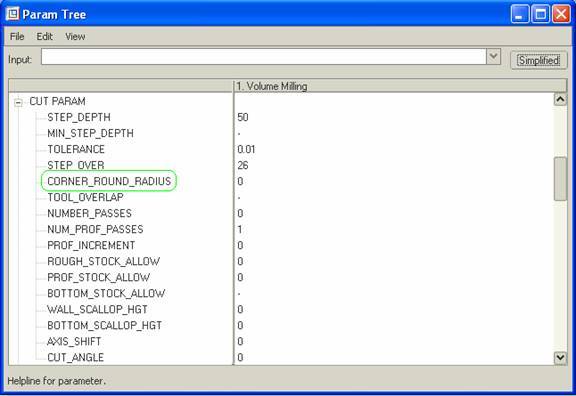Select STEP_OVER parameter
The width and height of the screenshot is (576, 396).
pos(76,165)
